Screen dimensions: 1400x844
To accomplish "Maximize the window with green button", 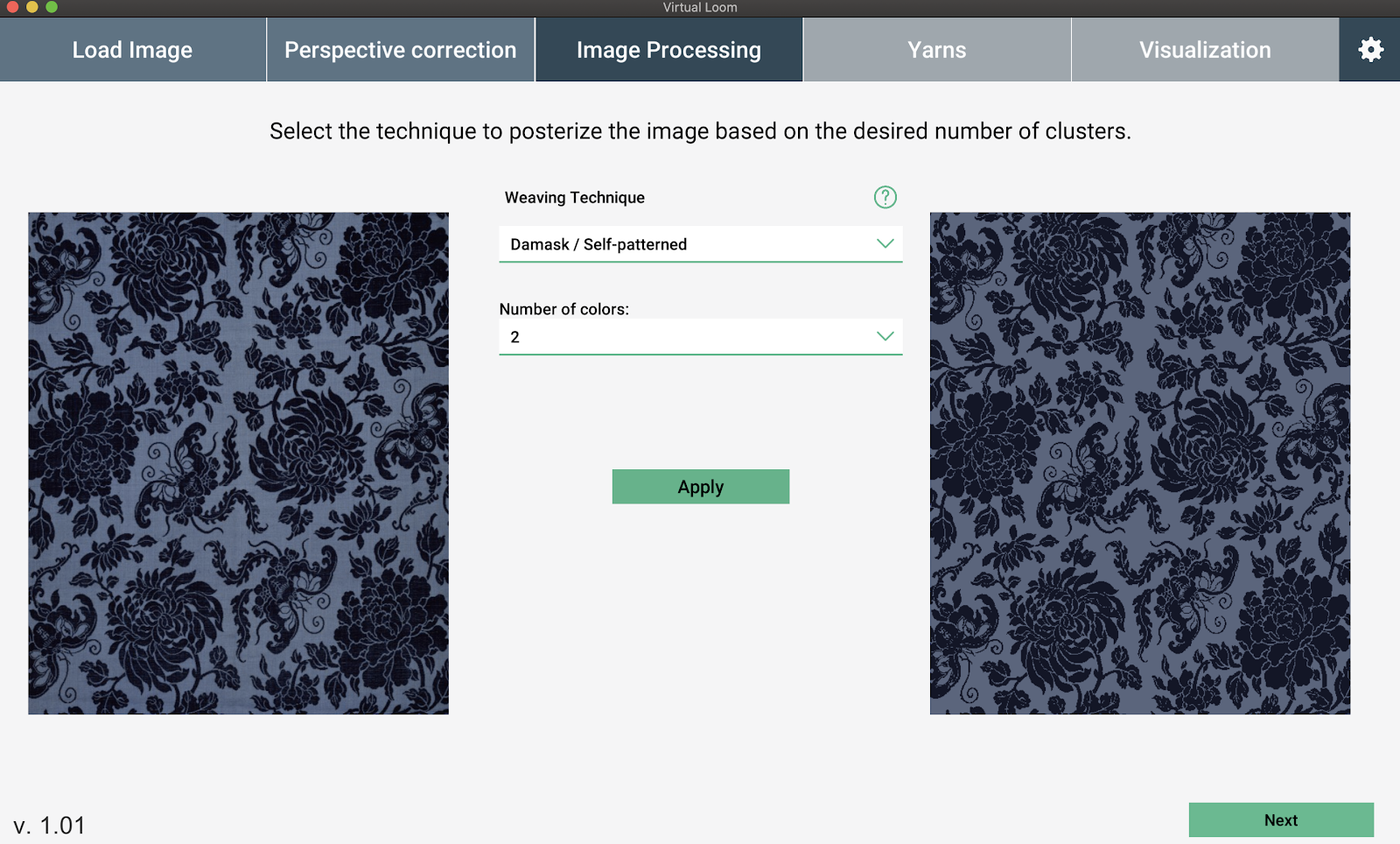I will click(52, 7).
